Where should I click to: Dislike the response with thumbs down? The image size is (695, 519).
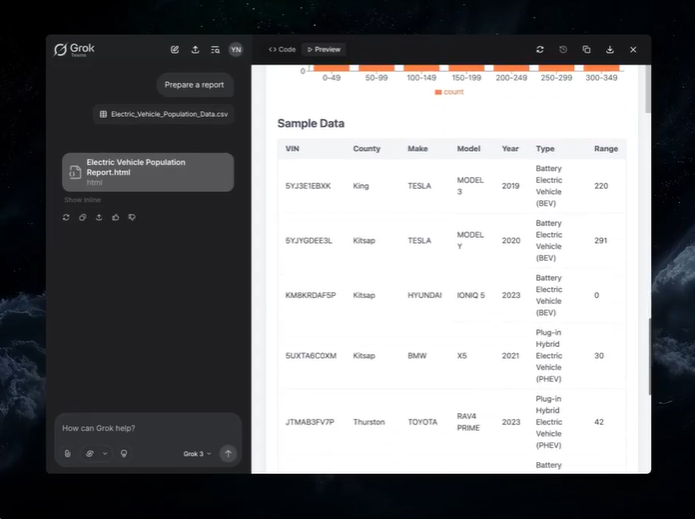click(x=132, y=216)
